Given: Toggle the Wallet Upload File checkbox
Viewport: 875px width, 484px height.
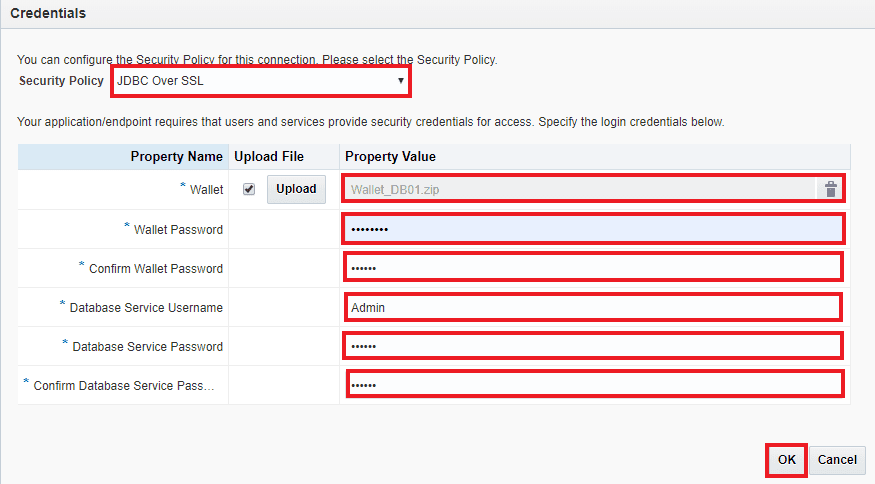Looking at the screenshot, I should (249, 189).
